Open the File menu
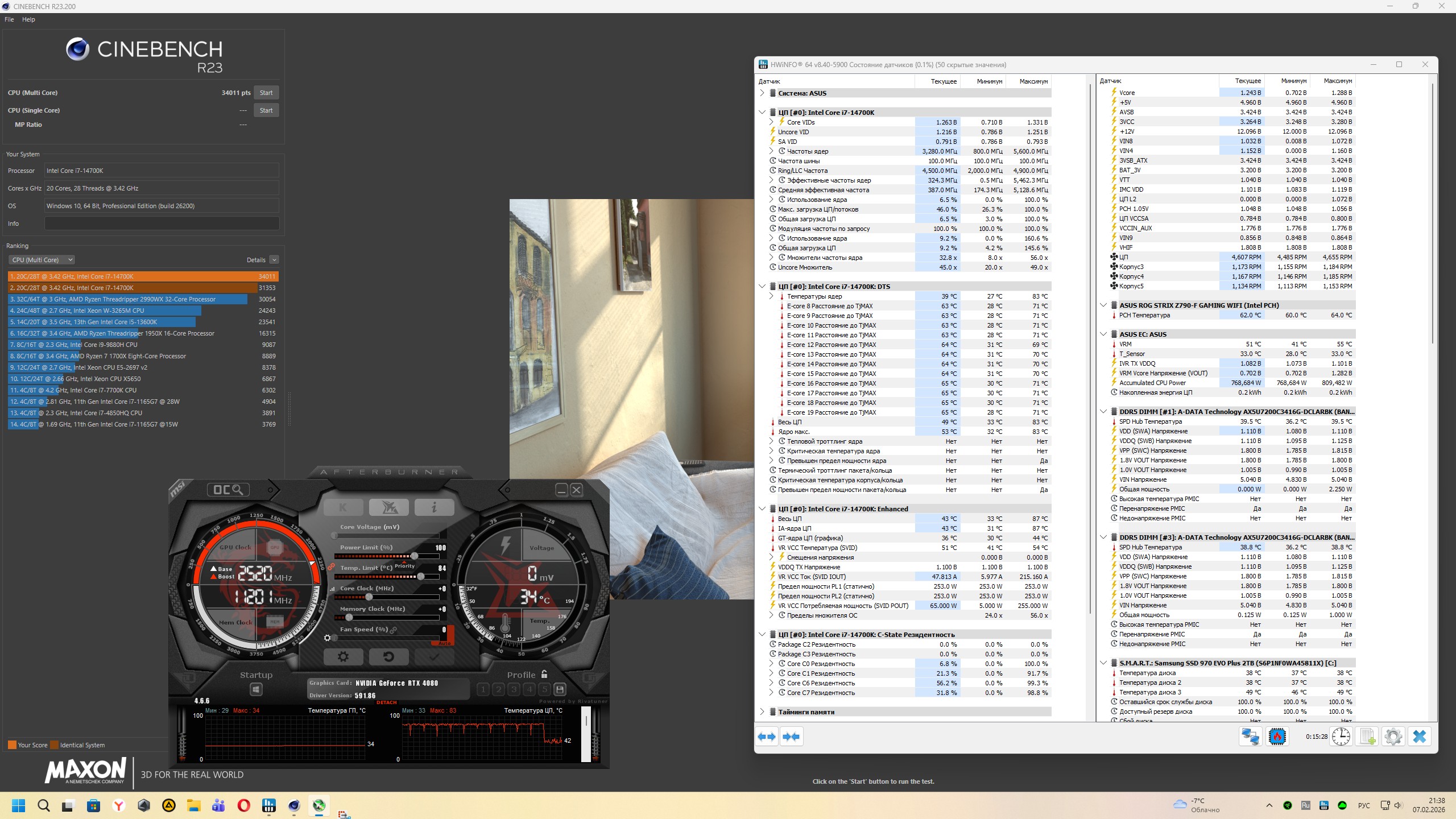This screenshot has height=819, width=1456. [9, 19]
